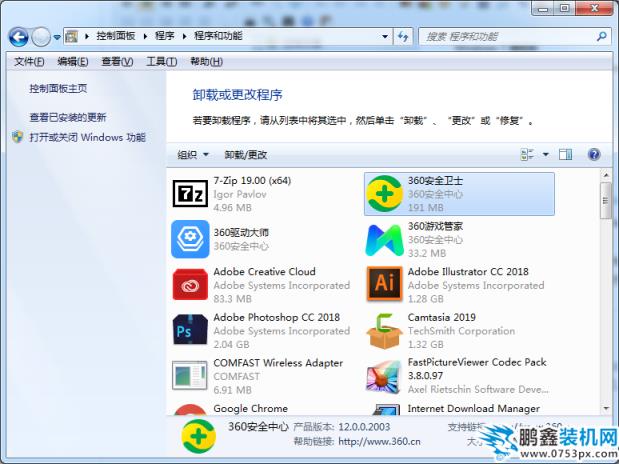Open the 组织 dropdown menu
The height and width of the screenshot is (464, 619).
tap(193, 155)
